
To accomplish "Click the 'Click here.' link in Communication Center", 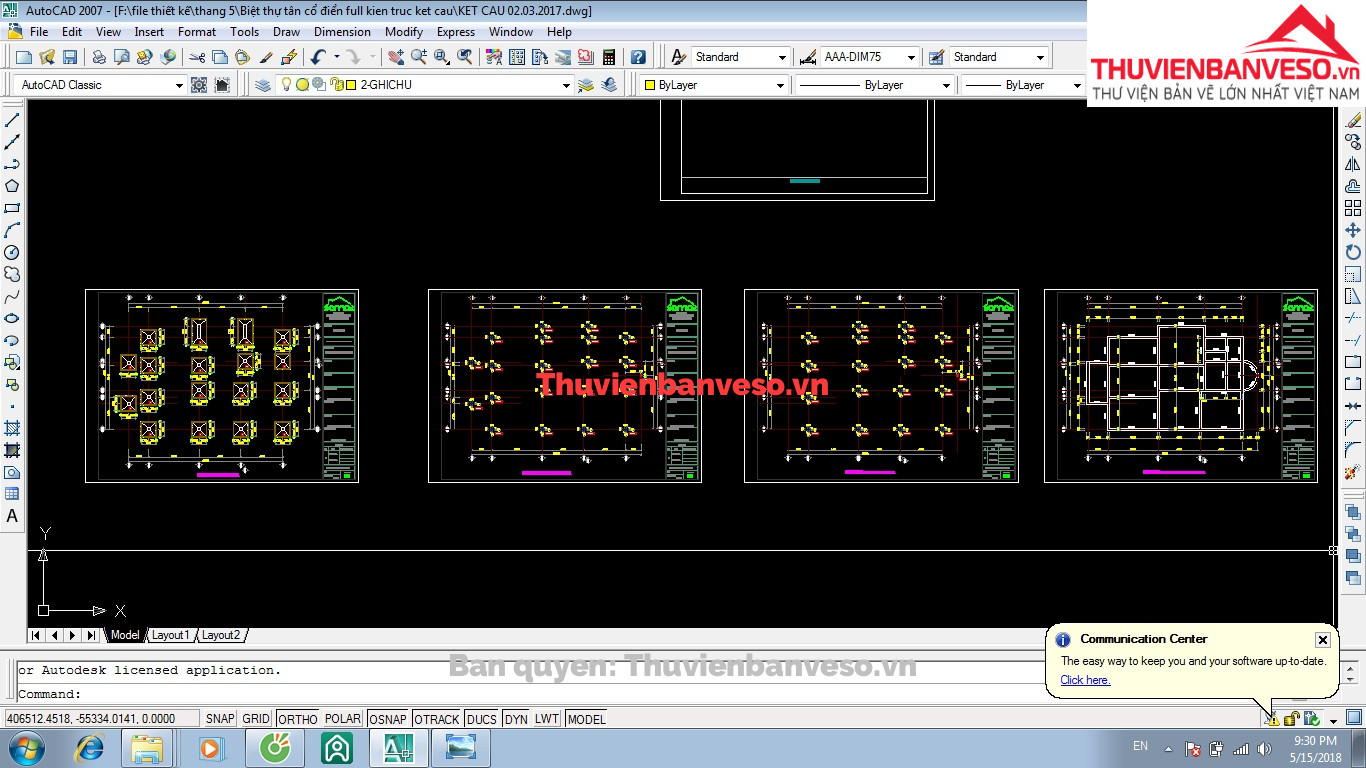I will pyautogui.click(x=1085, y=680).
